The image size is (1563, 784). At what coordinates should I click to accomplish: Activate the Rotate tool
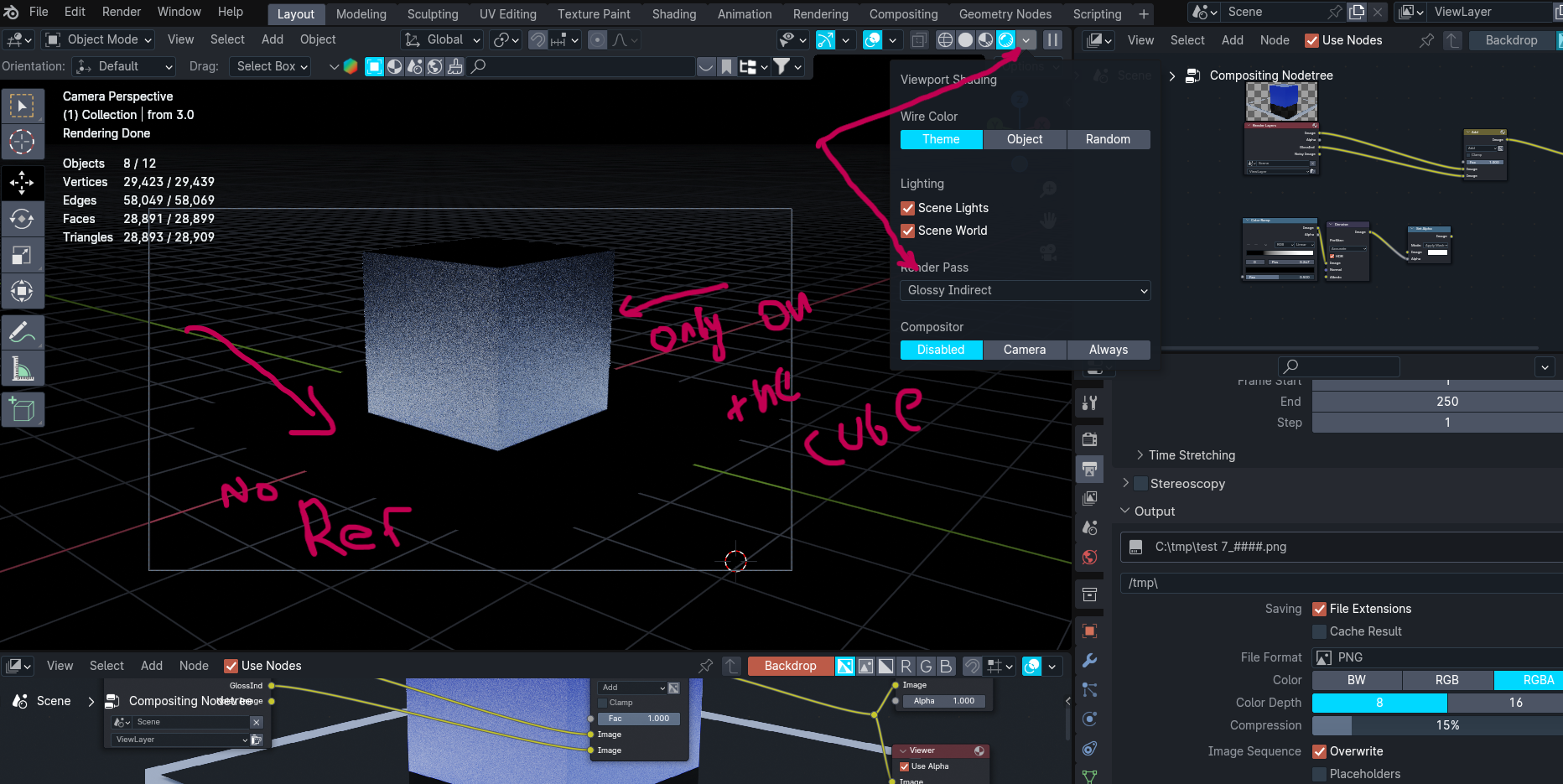click(22, 219)
